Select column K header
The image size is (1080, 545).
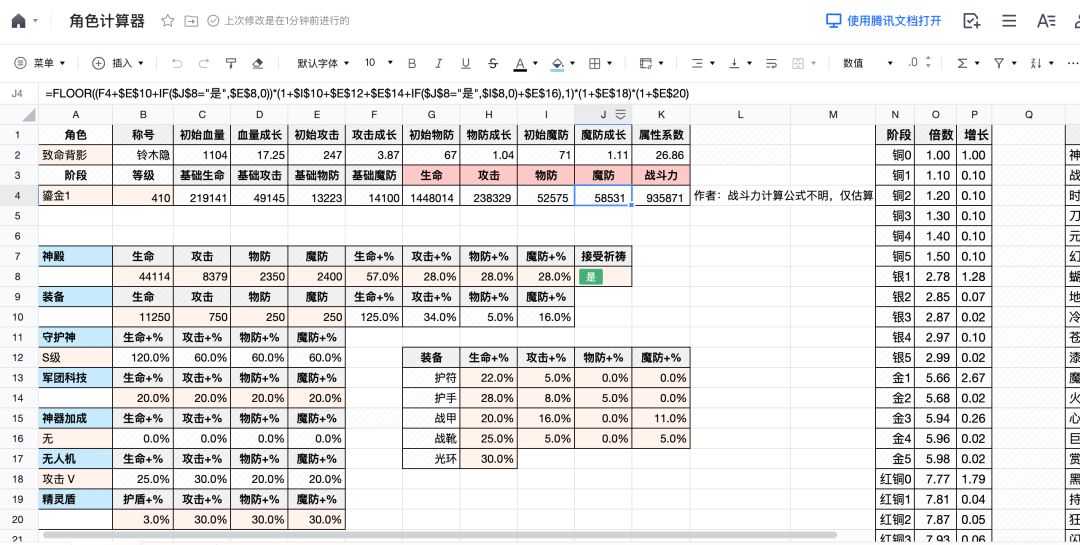tap(661, 115)
